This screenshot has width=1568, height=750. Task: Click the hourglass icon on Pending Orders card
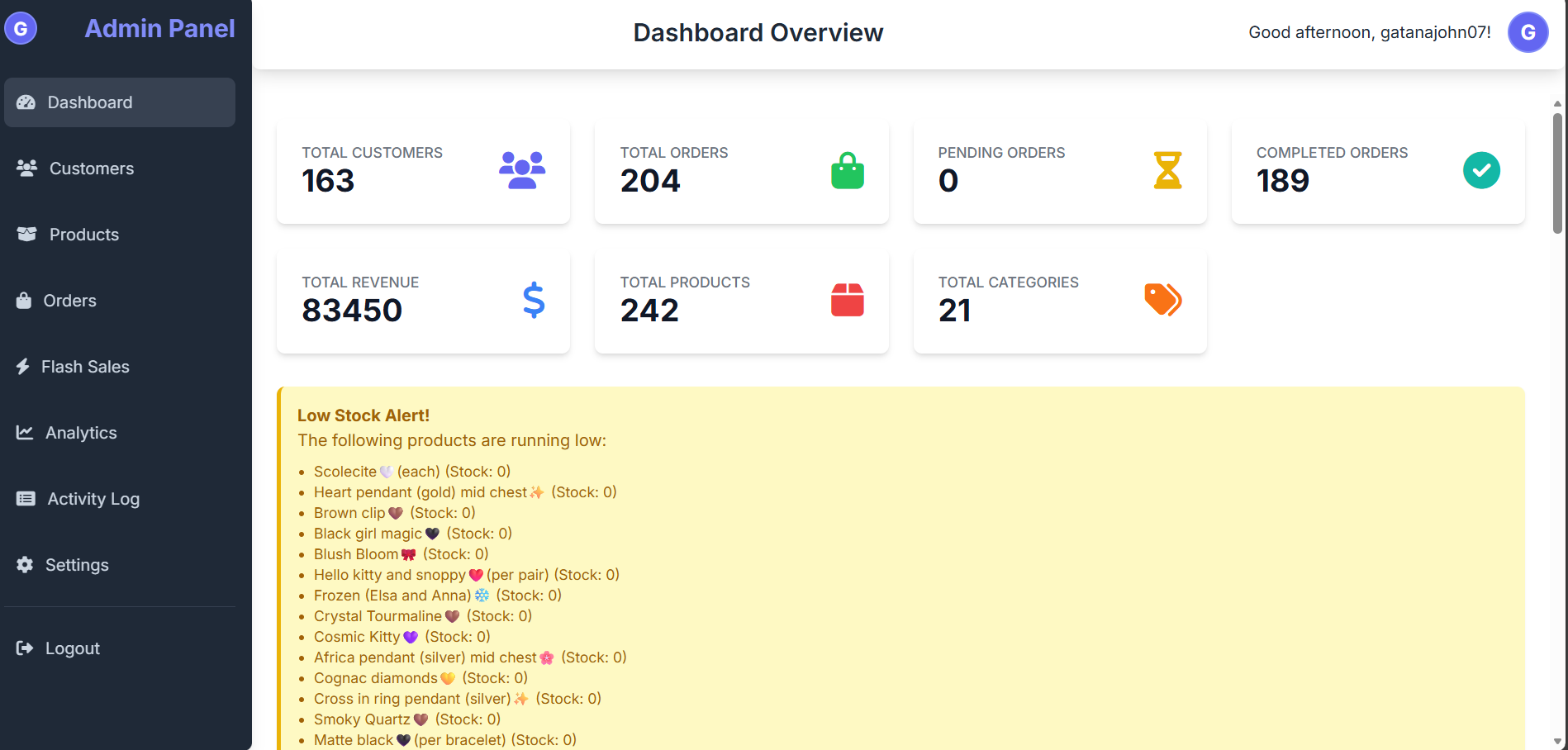pos(1166,170)
